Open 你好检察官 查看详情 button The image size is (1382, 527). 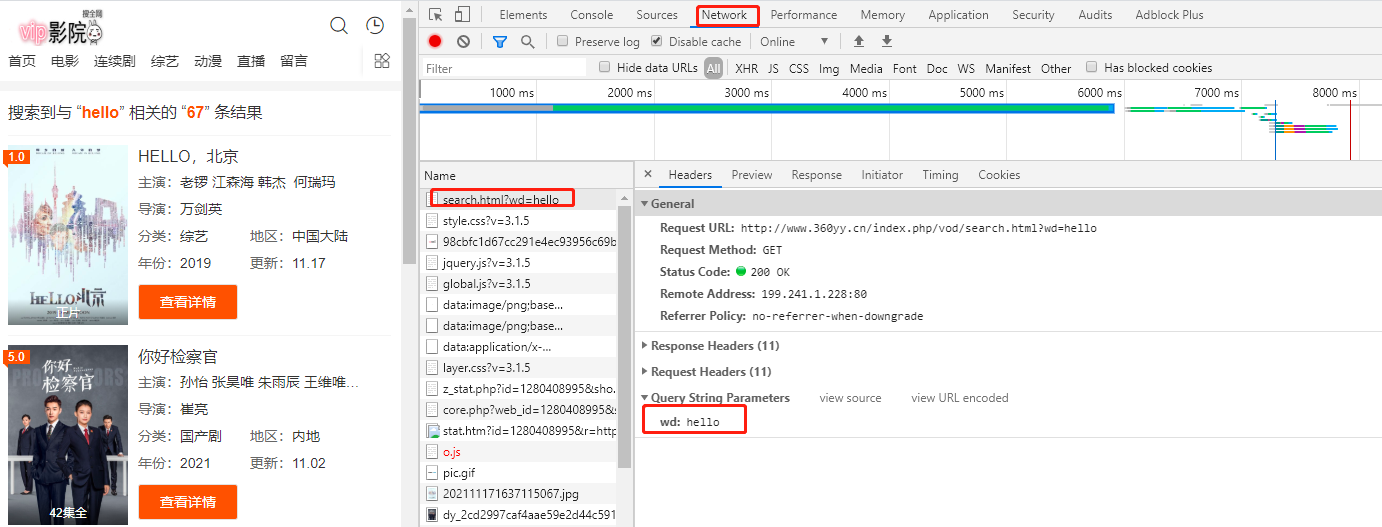coord(187,502)
